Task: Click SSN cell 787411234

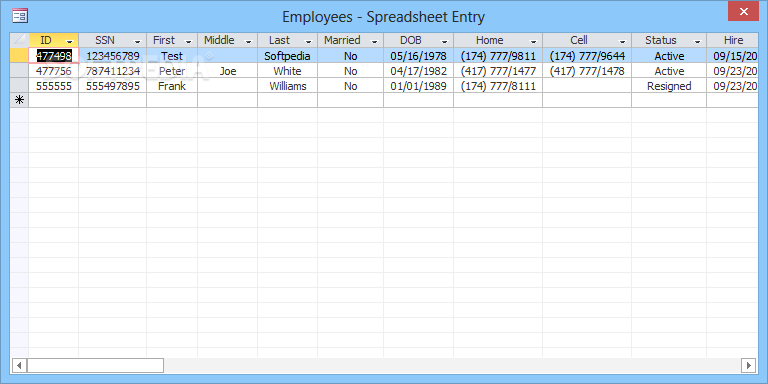Action: click(x=113, y=71)
